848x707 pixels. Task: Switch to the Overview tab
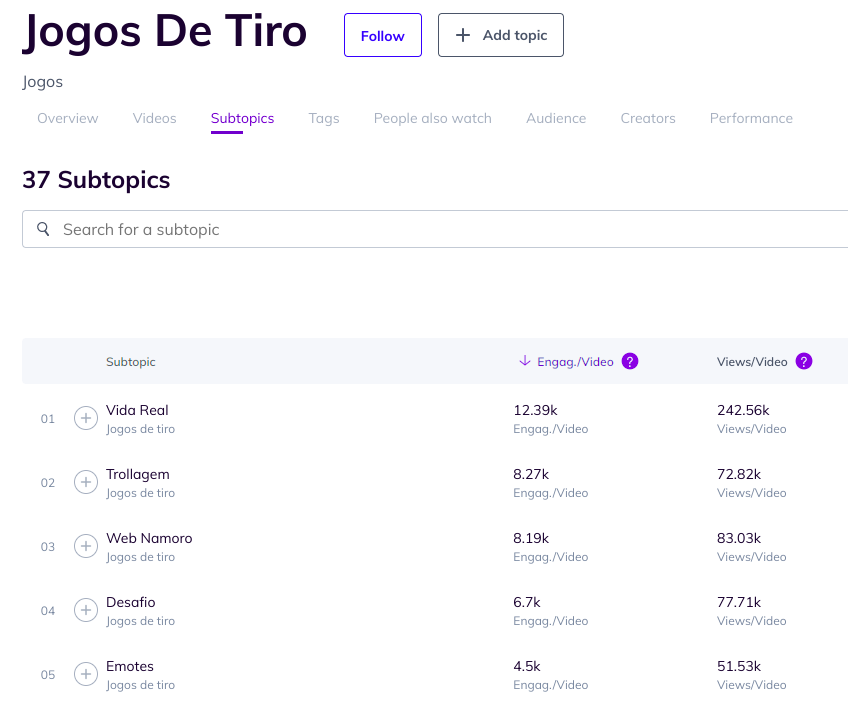pyautogui.click(x=68, y=118)
